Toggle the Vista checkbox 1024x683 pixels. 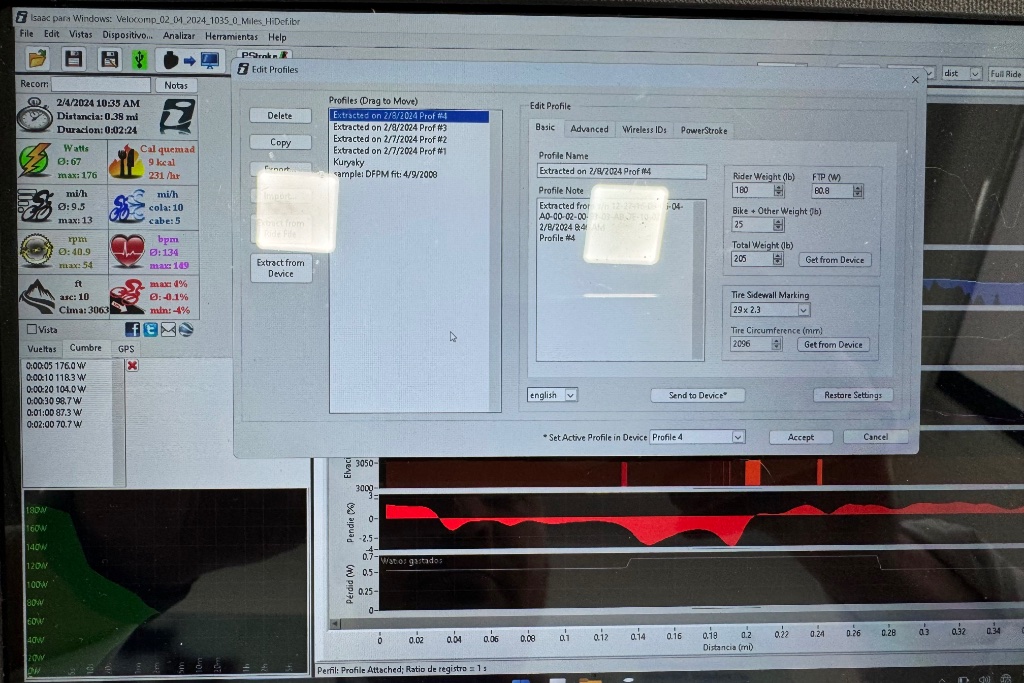point(31,329)
